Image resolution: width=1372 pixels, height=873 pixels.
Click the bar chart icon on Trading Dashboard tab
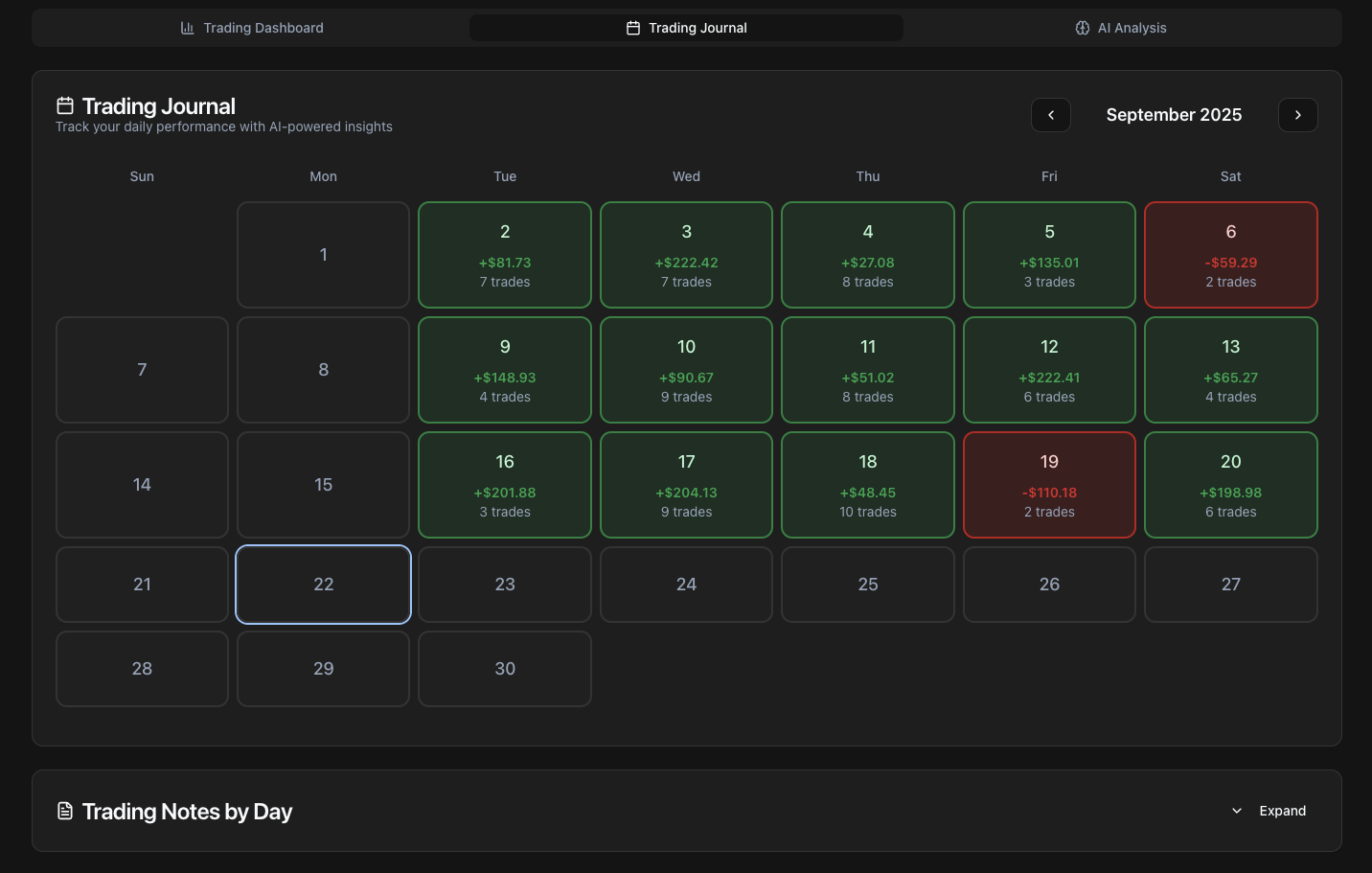[186, 28]
